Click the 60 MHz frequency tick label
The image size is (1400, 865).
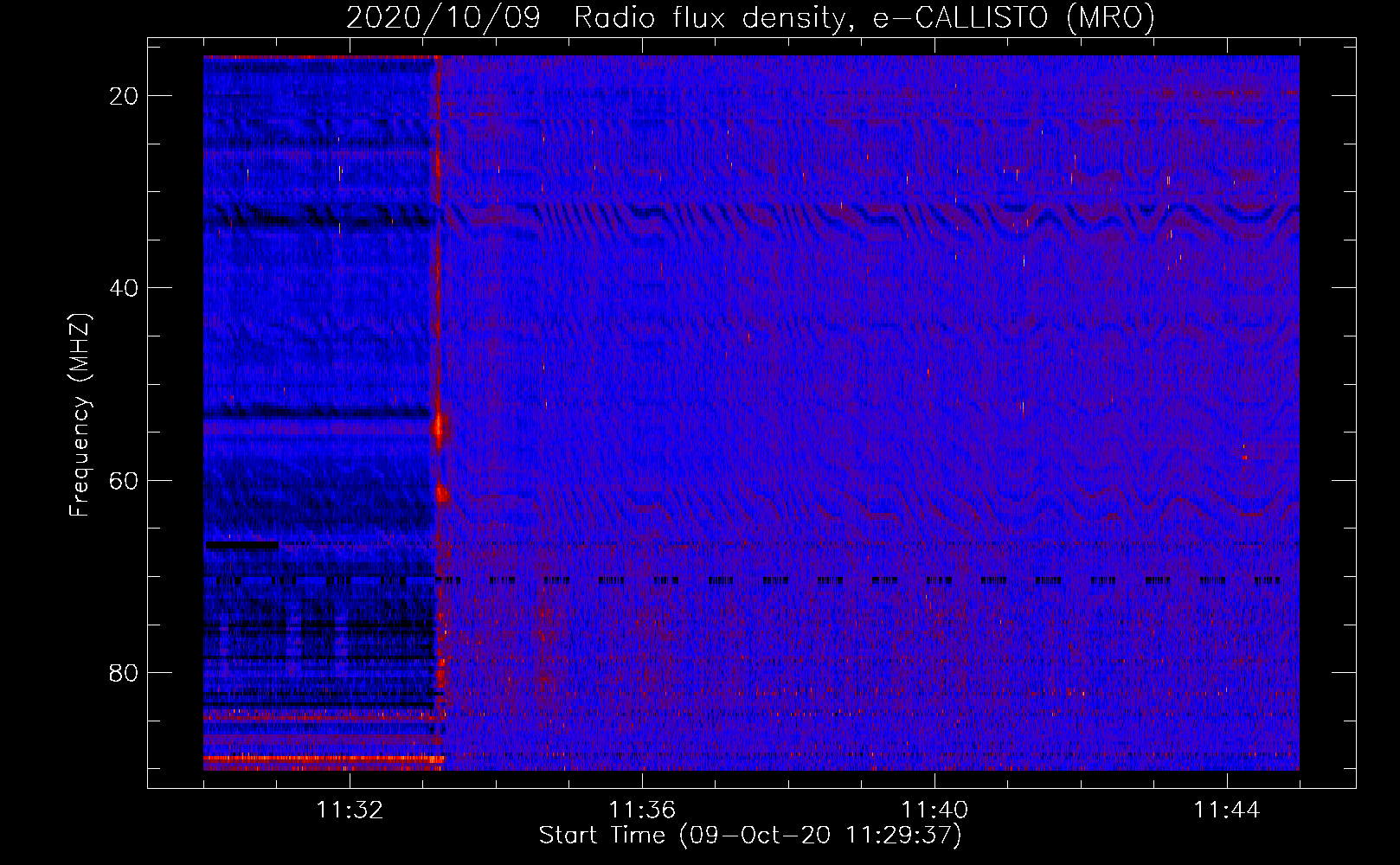point(124,480)
